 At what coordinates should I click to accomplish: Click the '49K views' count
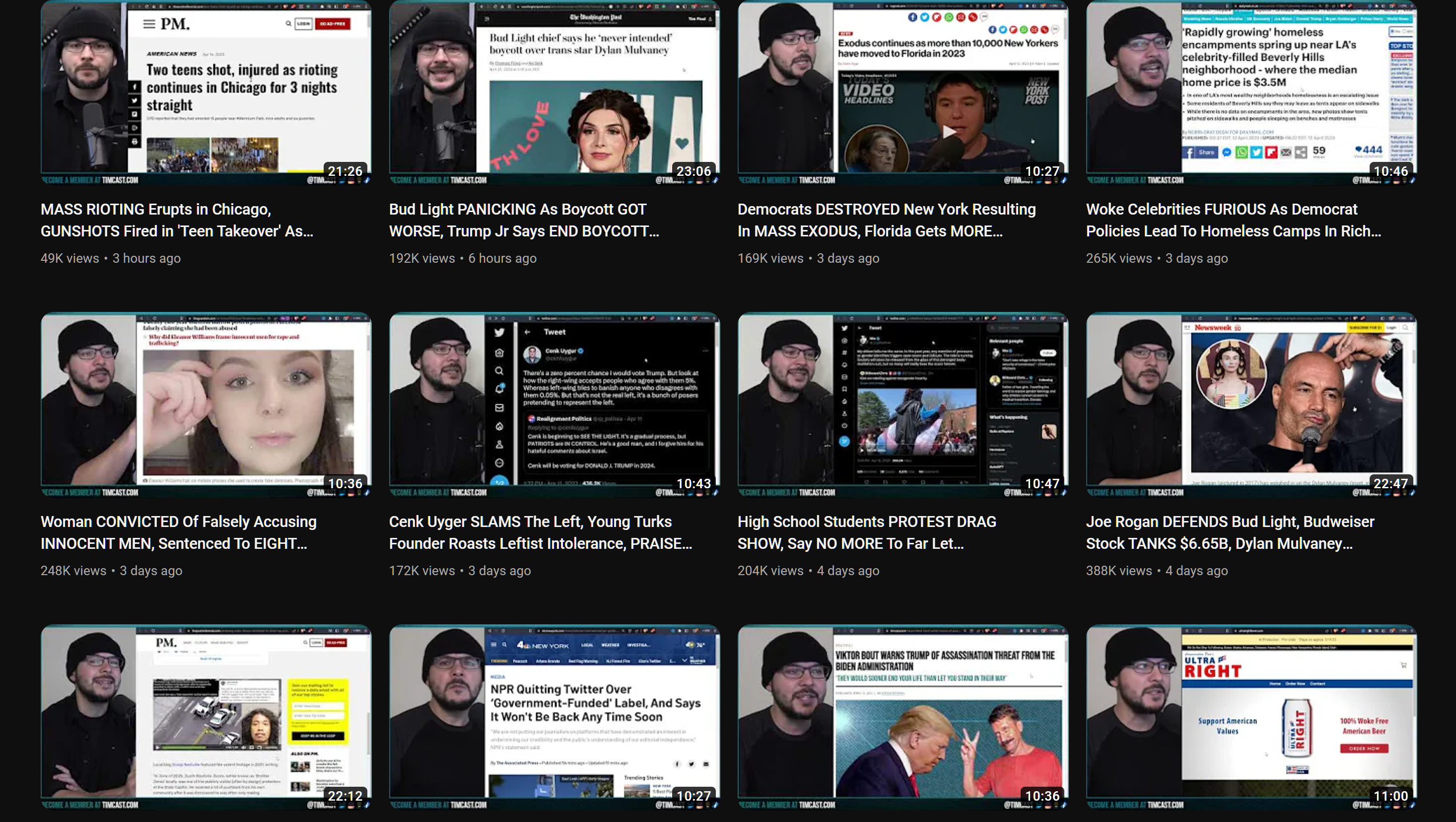pos(70,258)
